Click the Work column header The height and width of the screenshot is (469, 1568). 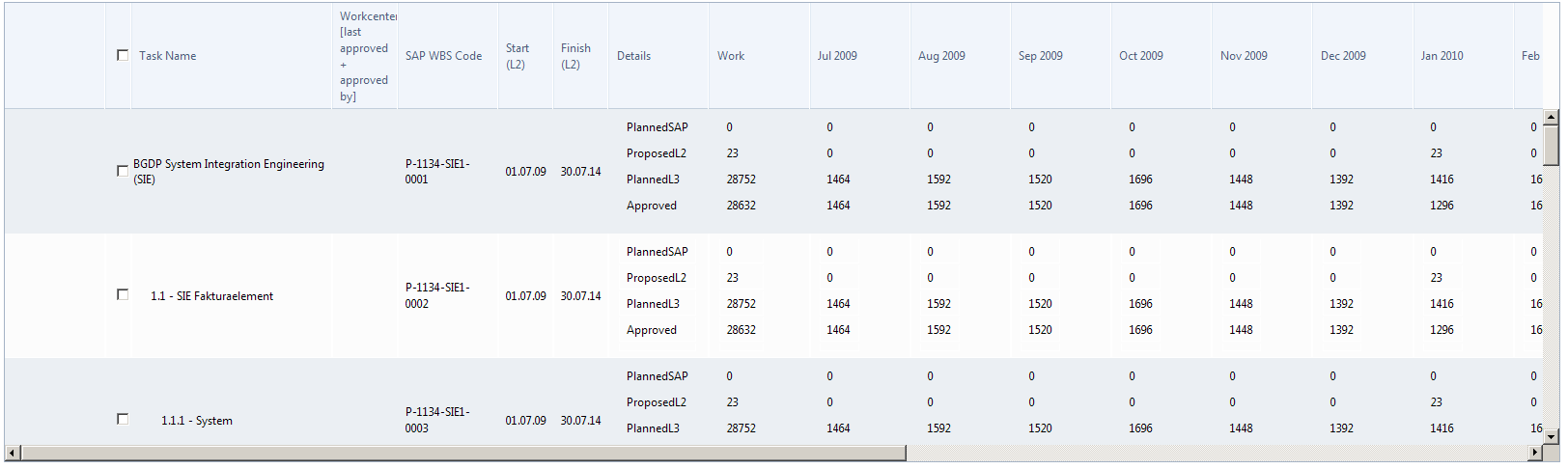(731, 56)
